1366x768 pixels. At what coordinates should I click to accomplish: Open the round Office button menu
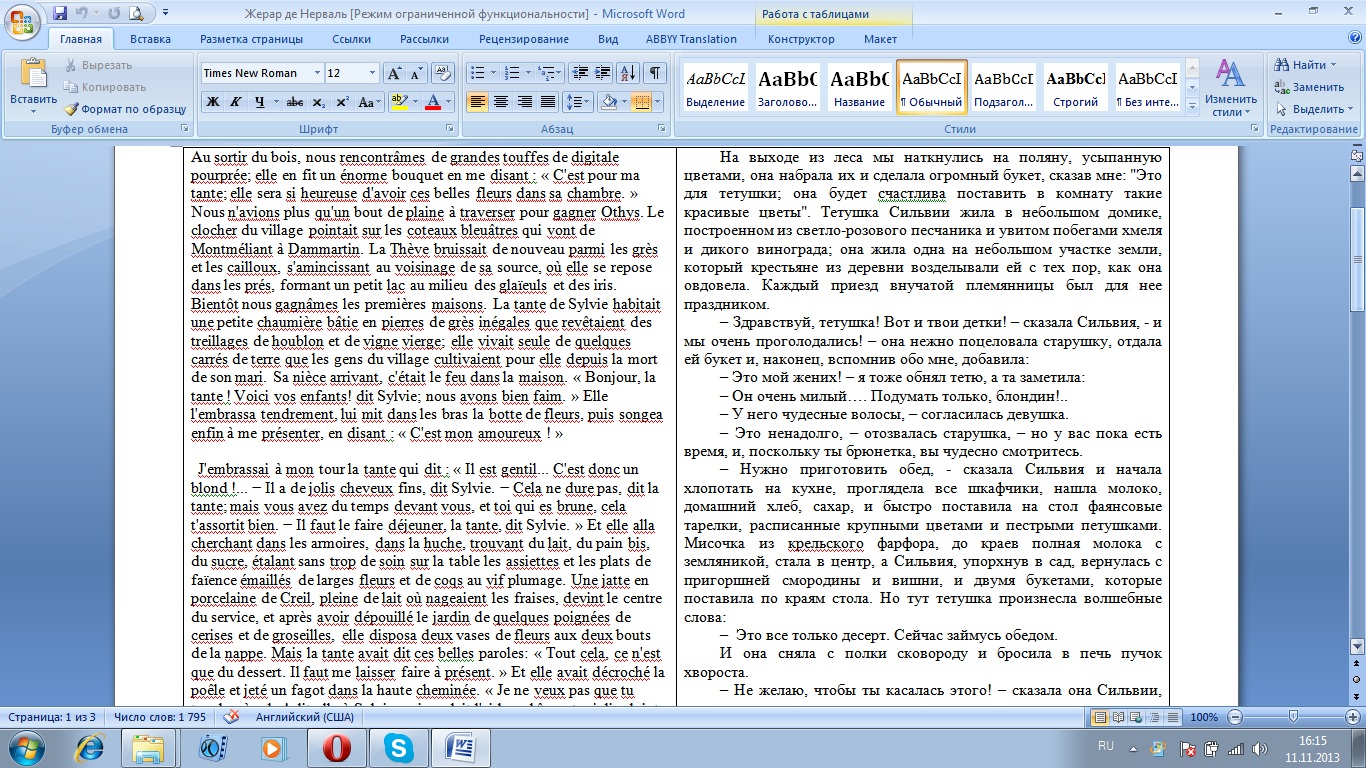coord(22,20)
